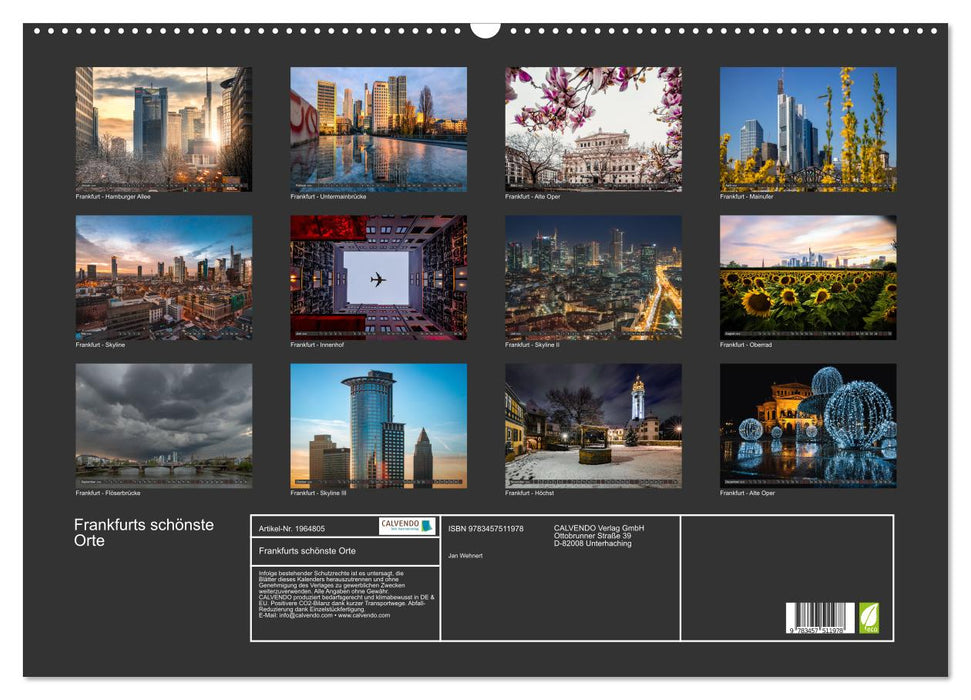Screen dimensions: 971x700
Task: Click the small CALVENDO bookmark symbol in logo
Action: click(425, 526)
